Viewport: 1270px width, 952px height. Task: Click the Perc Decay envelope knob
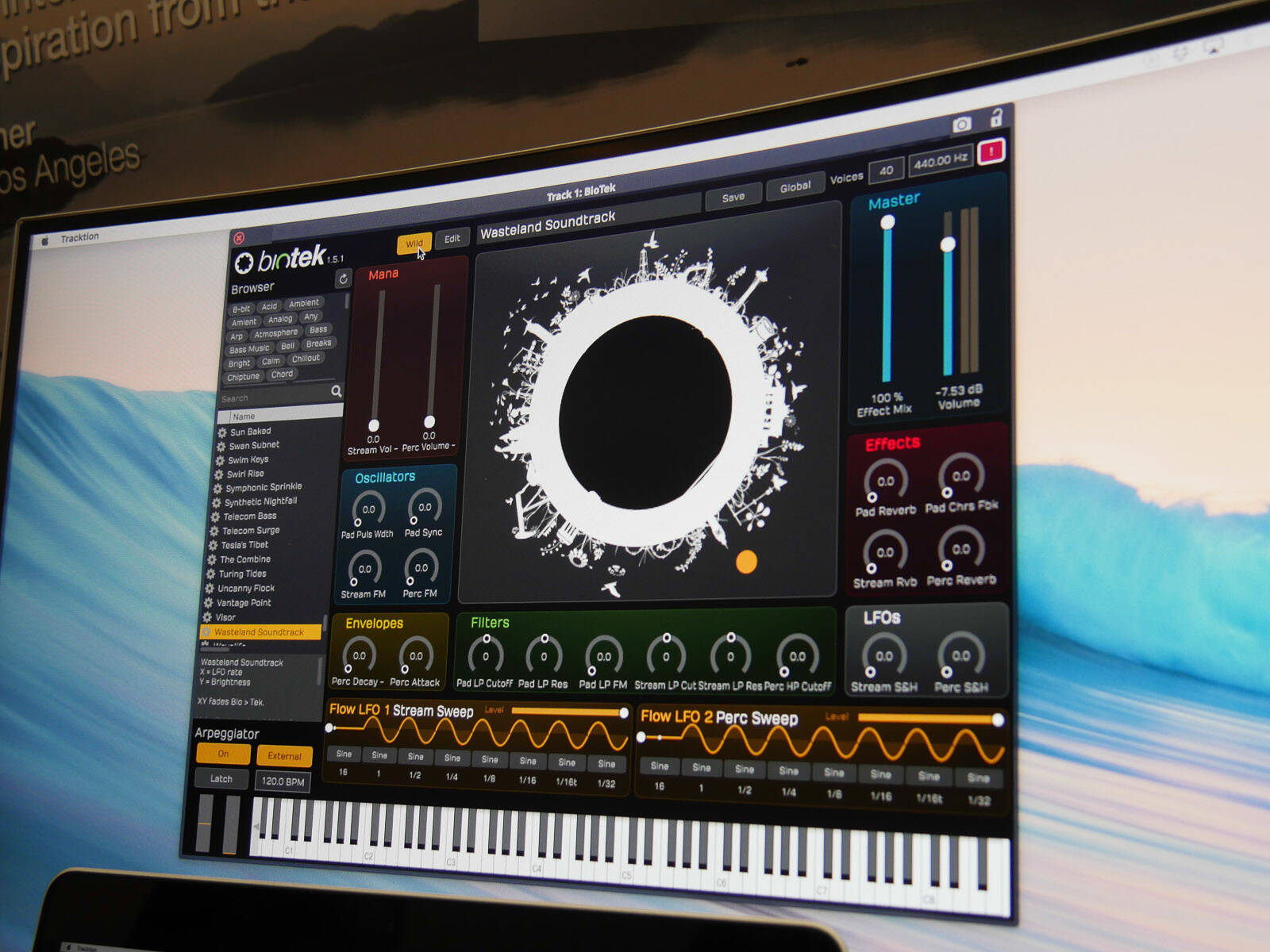[360, 655]
